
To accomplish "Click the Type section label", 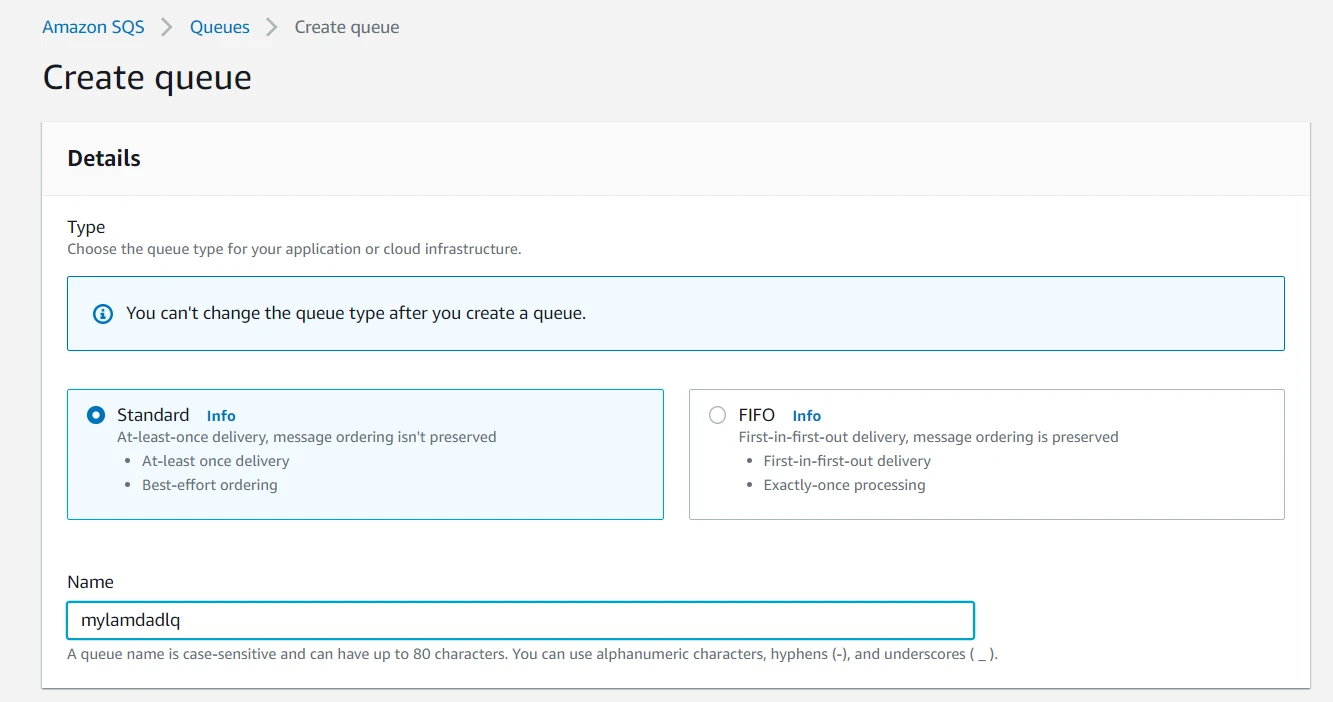I will [86, 227].
